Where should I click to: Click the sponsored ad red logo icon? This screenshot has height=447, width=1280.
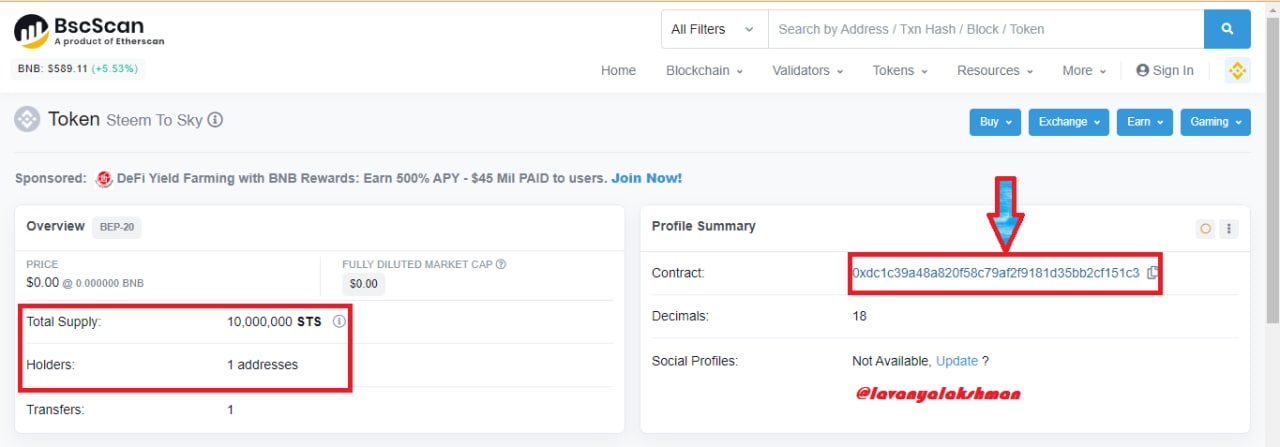[x=103, y=179]
